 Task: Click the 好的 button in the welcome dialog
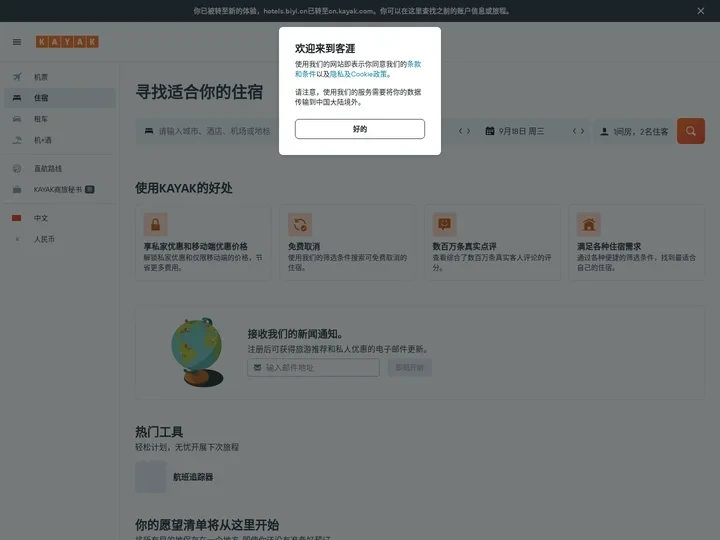coord(360,129)
